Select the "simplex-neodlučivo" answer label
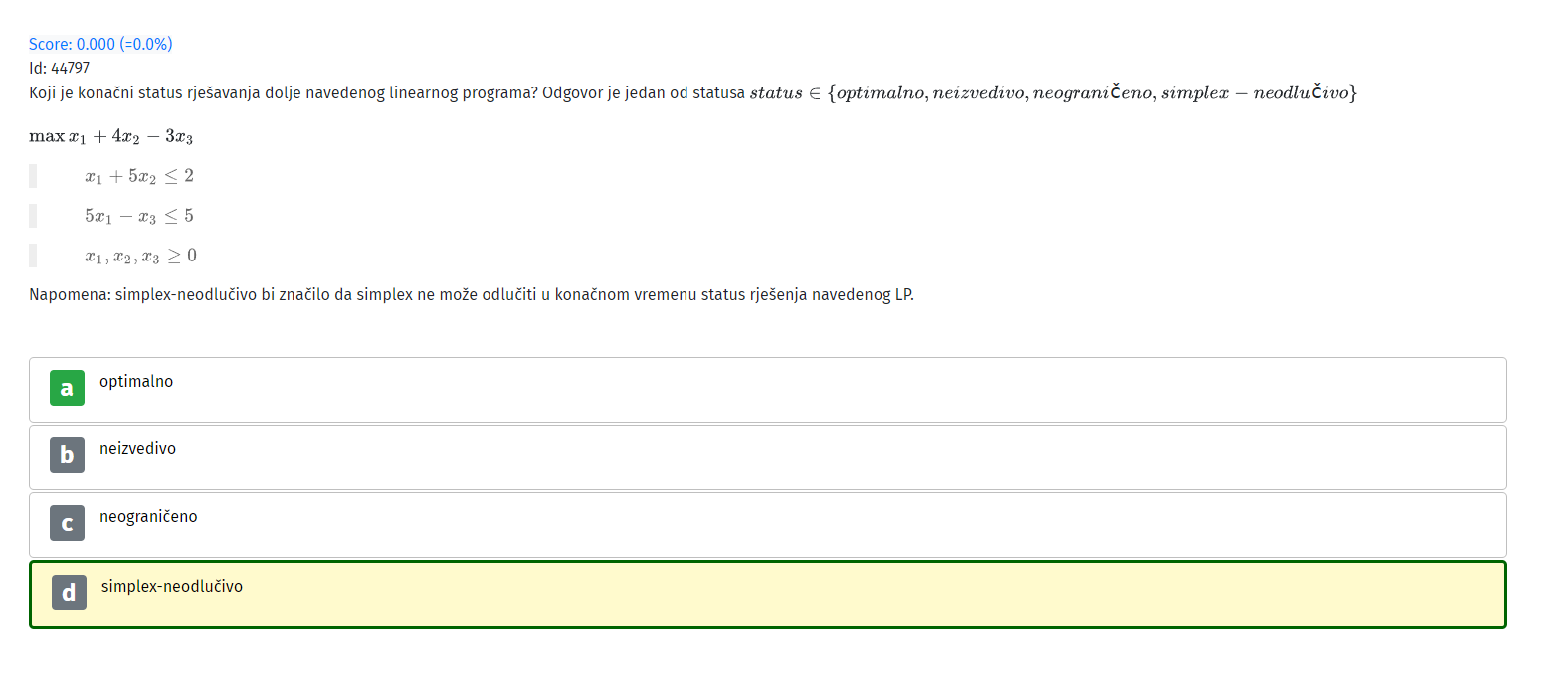The image size is (1568, 693). pyautogui.click(x=172, y=587)
